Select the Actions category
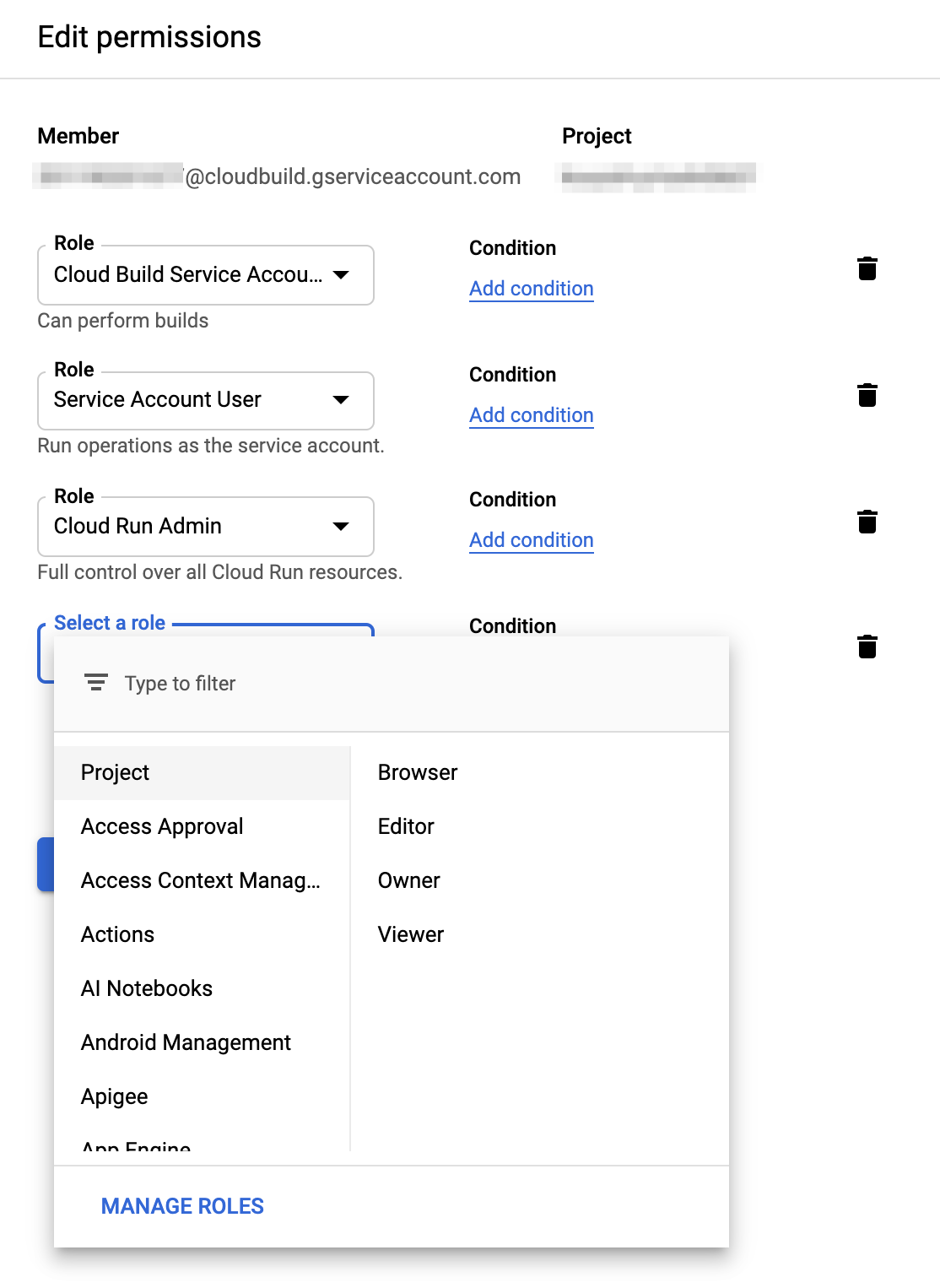The width and height of the screenshot is (940, 1288). tap(202, 934)
